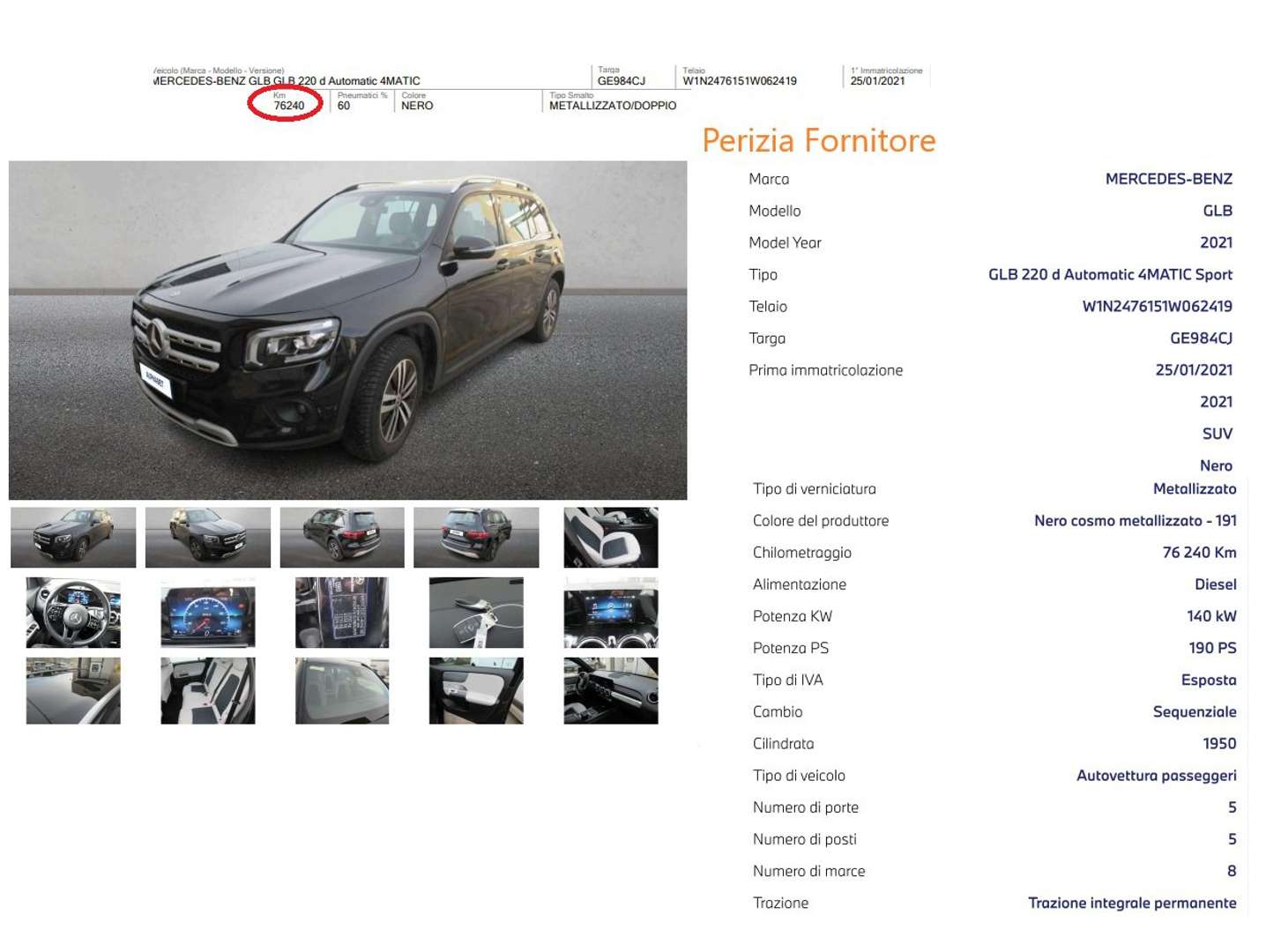The image size is (1281, 952).
Task: Click the Marca value MERCEDES-BENZ
Action: click(1169, 179)
